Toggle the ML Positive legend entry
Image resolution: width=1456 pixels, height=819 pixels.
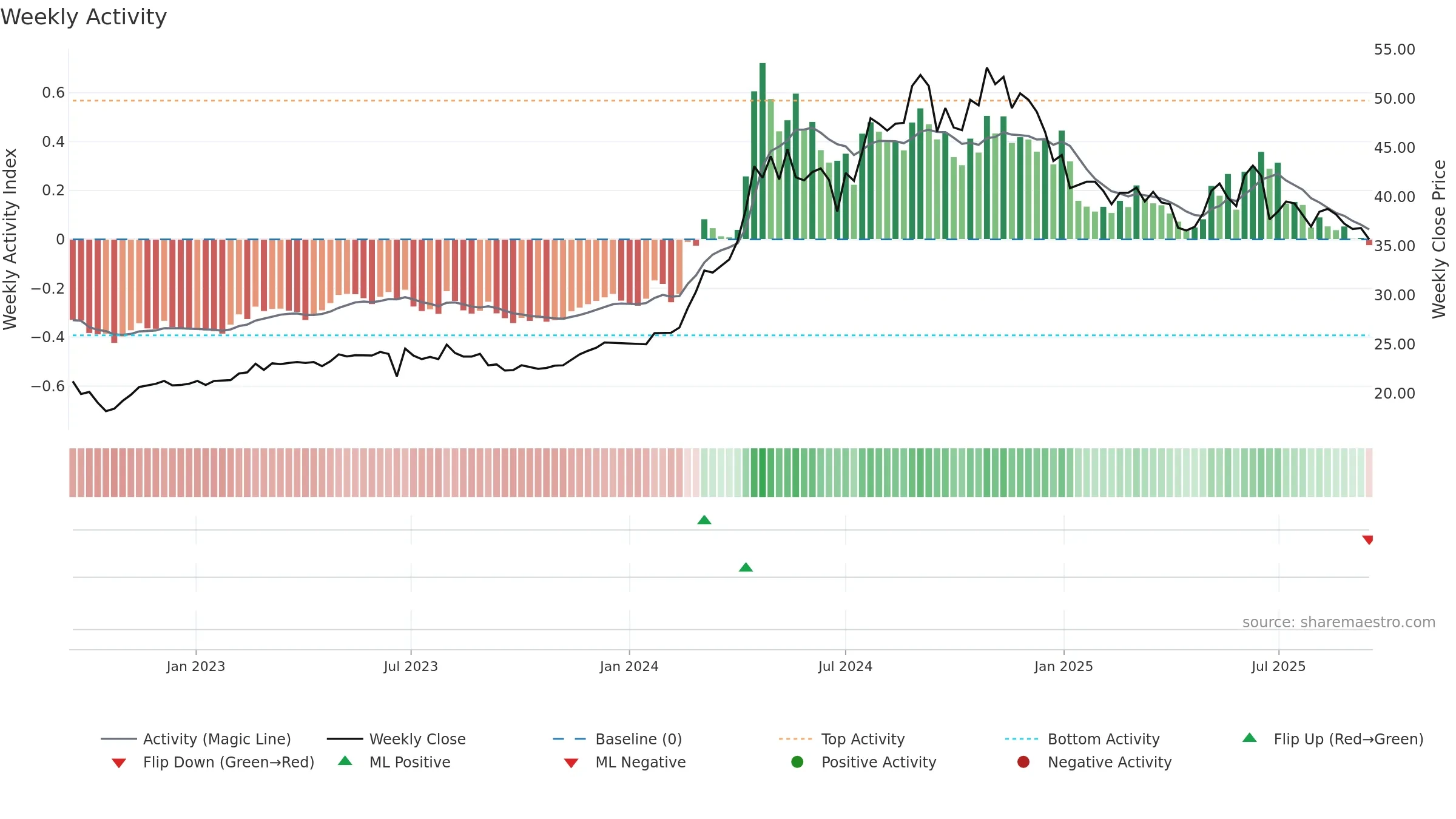[x=394, y=762]
